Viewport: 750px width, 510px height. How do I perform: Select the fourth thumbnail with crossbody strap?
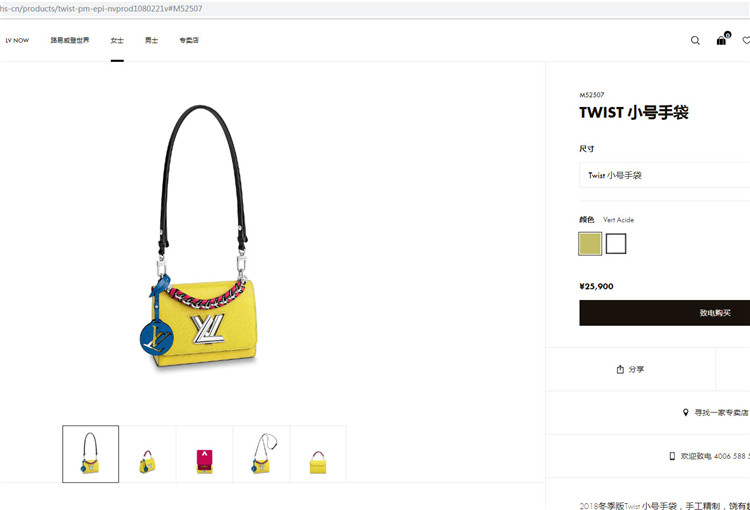click(261, 454)
